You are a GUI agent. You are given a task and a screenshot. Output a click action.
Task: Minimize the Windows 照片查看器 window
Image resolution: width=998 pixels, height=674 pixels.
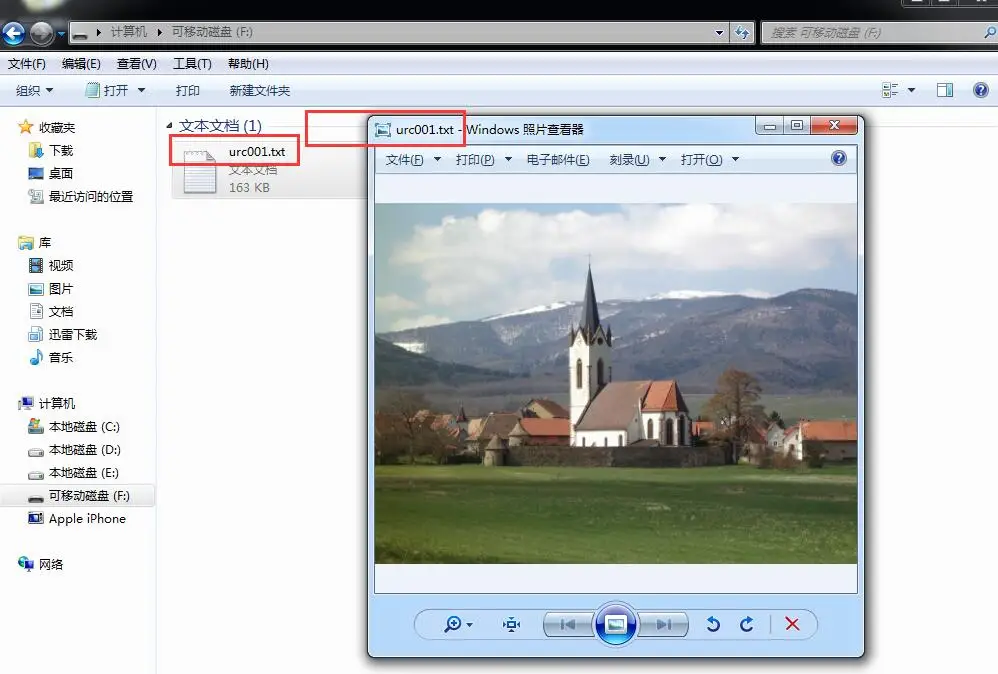(770, 125)
